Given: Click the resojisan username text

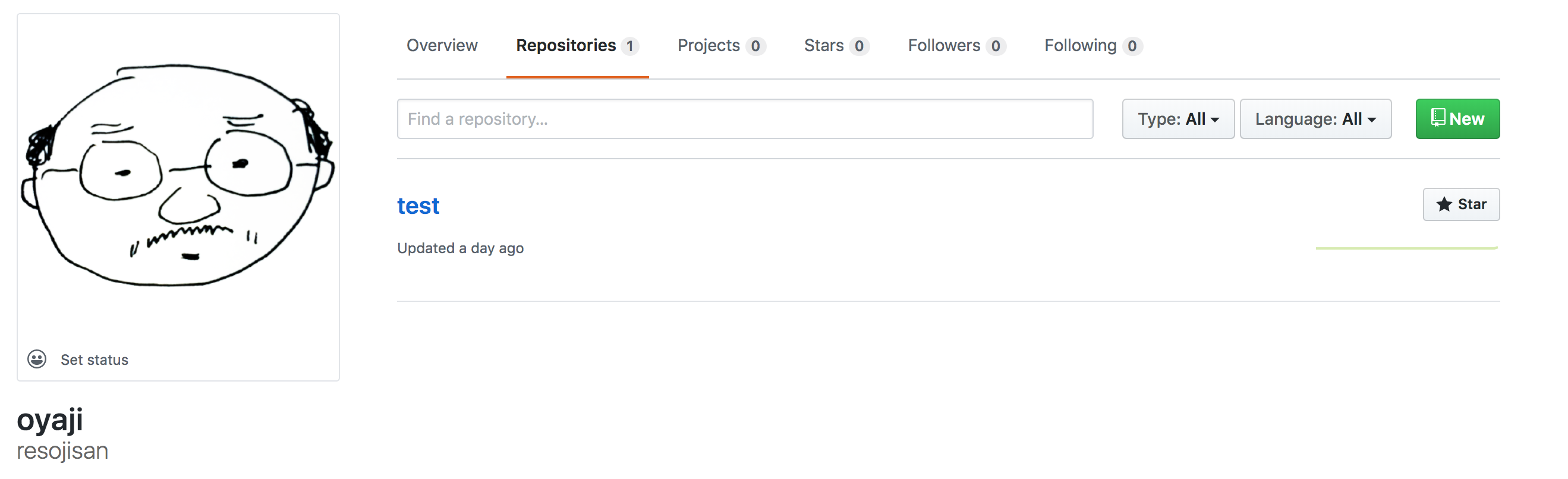Looking at the screenshot, I should click(x=62, y=451).
